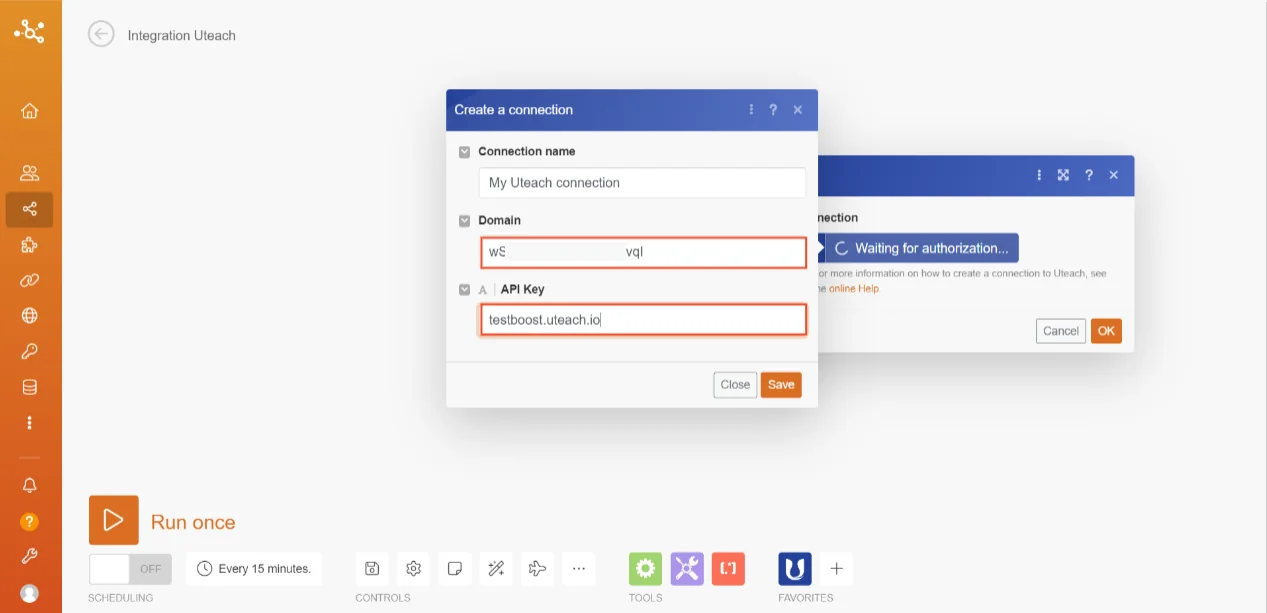
Task: Toggle the API Key field checkbox
Action: pos(464,290)
